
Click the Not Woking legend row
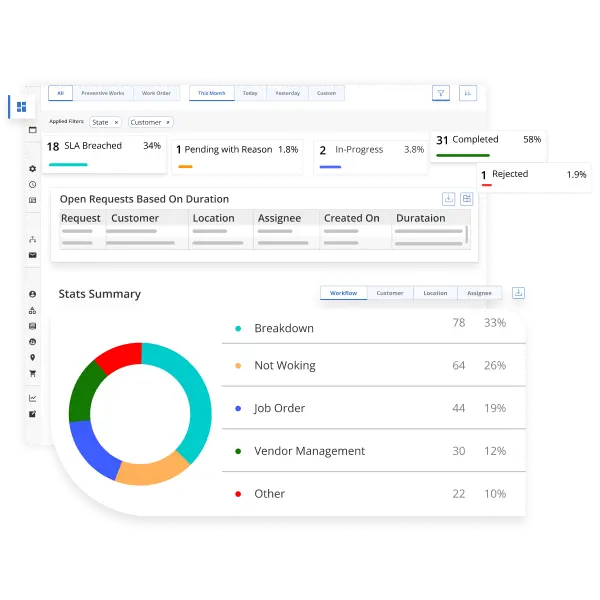(373, 365)
